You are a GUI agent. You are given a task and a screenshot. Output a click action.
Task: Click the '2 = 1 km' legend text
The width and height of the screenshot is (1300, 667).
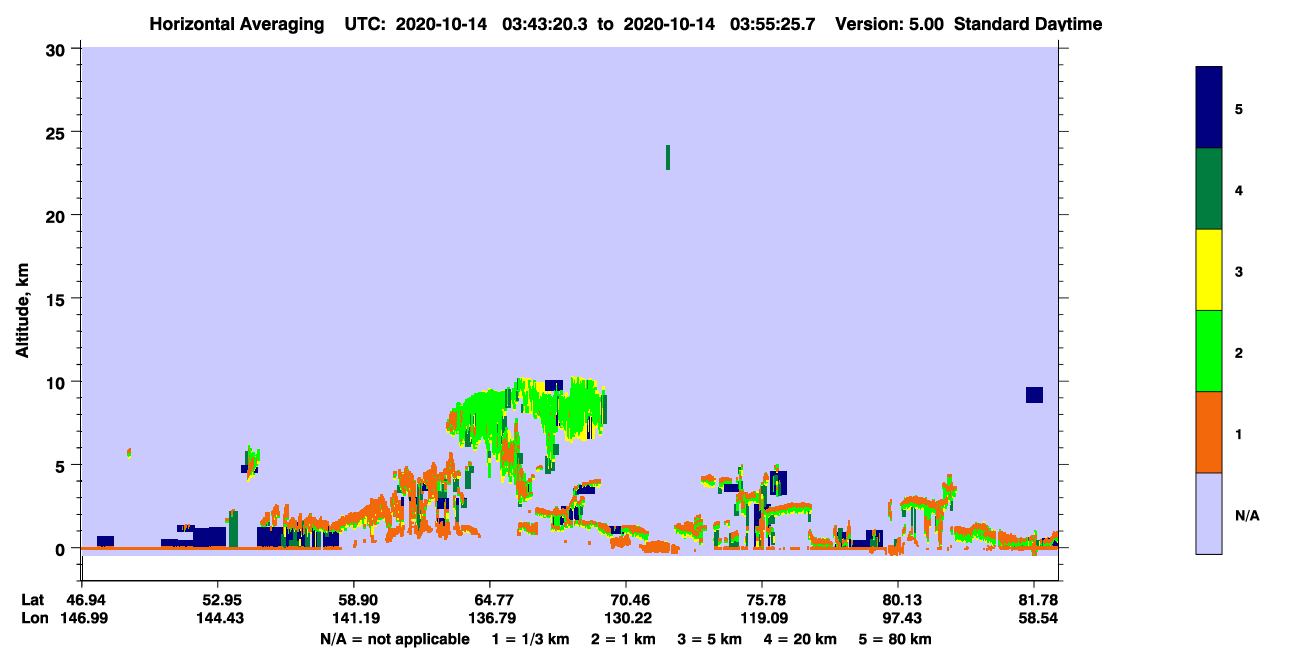pyautogui.click(x=624, y=639)
